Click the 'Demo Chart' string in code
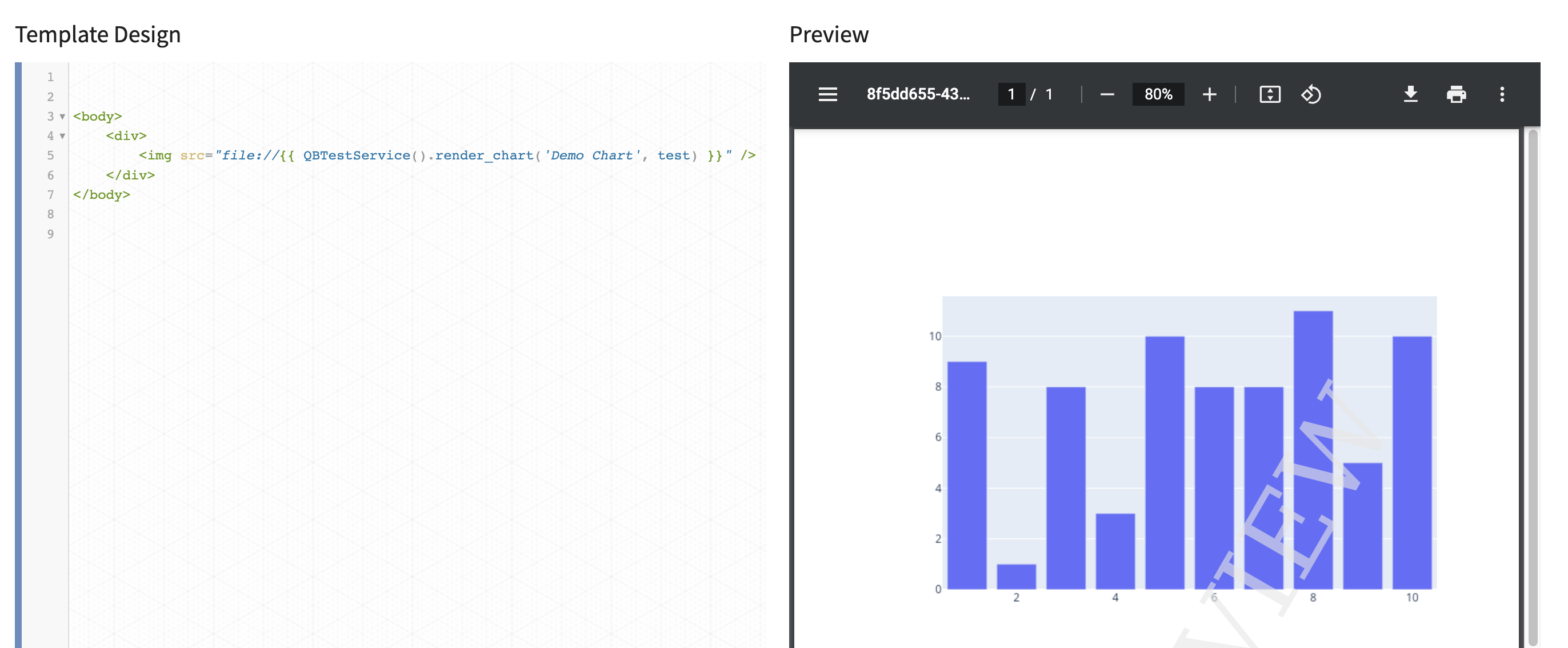Viewport: 1568px width, 648px height. (591, 155)
